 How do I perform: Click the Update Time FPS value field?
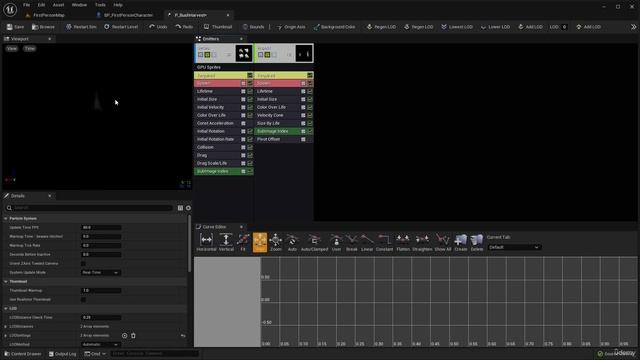click(101, 228)
